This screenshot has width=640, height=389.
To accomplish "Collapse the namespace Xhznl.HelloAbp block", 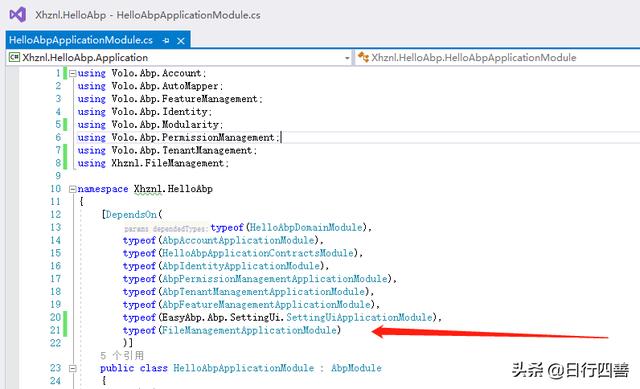I will pos(73,189).
